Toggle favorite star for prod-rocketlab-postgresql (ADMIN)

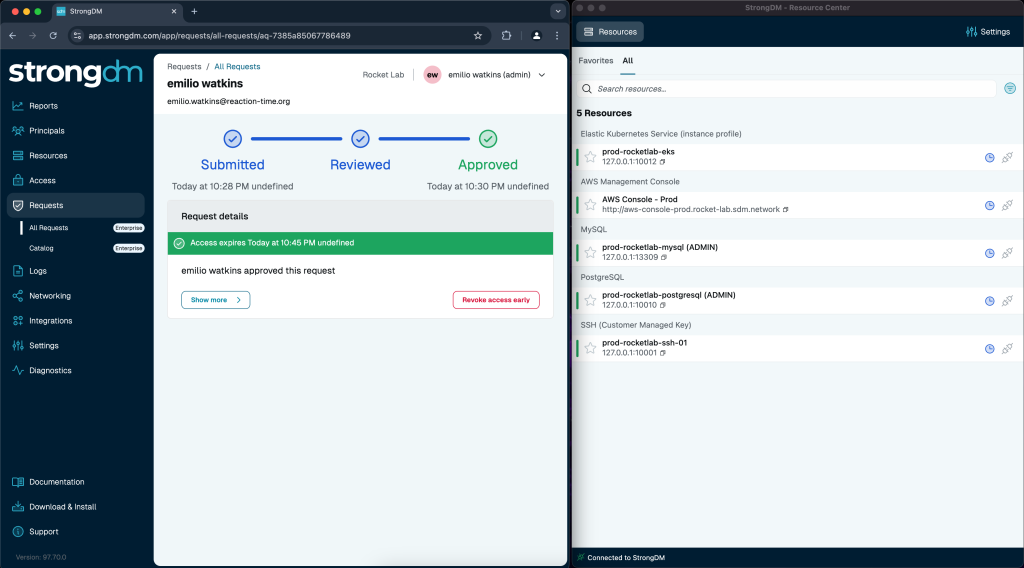pos(590,301)
